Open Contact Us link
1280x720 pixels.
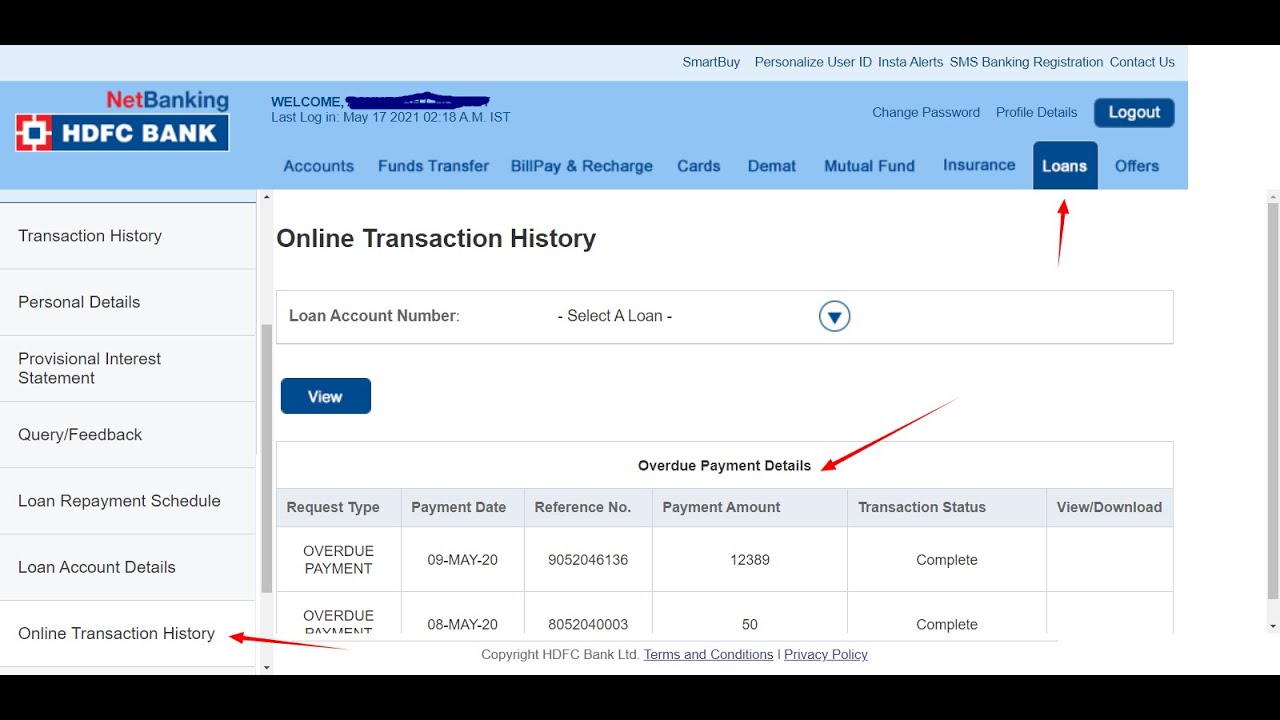click(x=1142, y=62)
